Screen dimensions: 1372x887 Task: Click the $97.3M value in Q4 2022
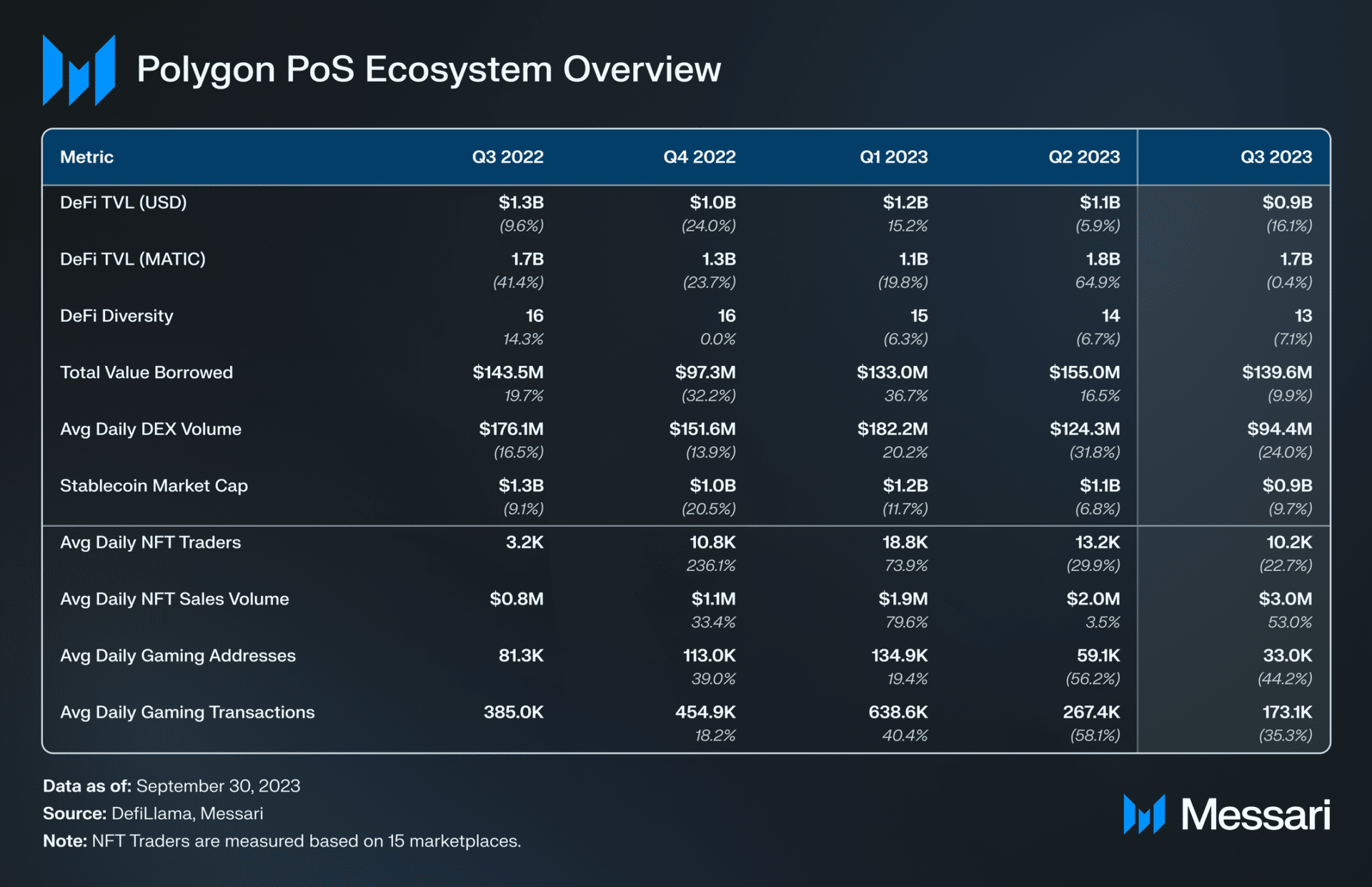point(705,372)
